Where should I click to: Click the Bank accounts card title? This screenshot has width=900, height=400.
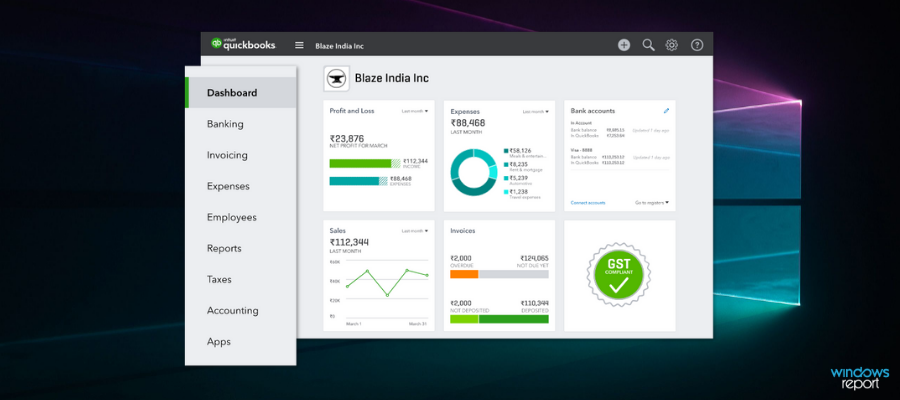tap(593, 111)
